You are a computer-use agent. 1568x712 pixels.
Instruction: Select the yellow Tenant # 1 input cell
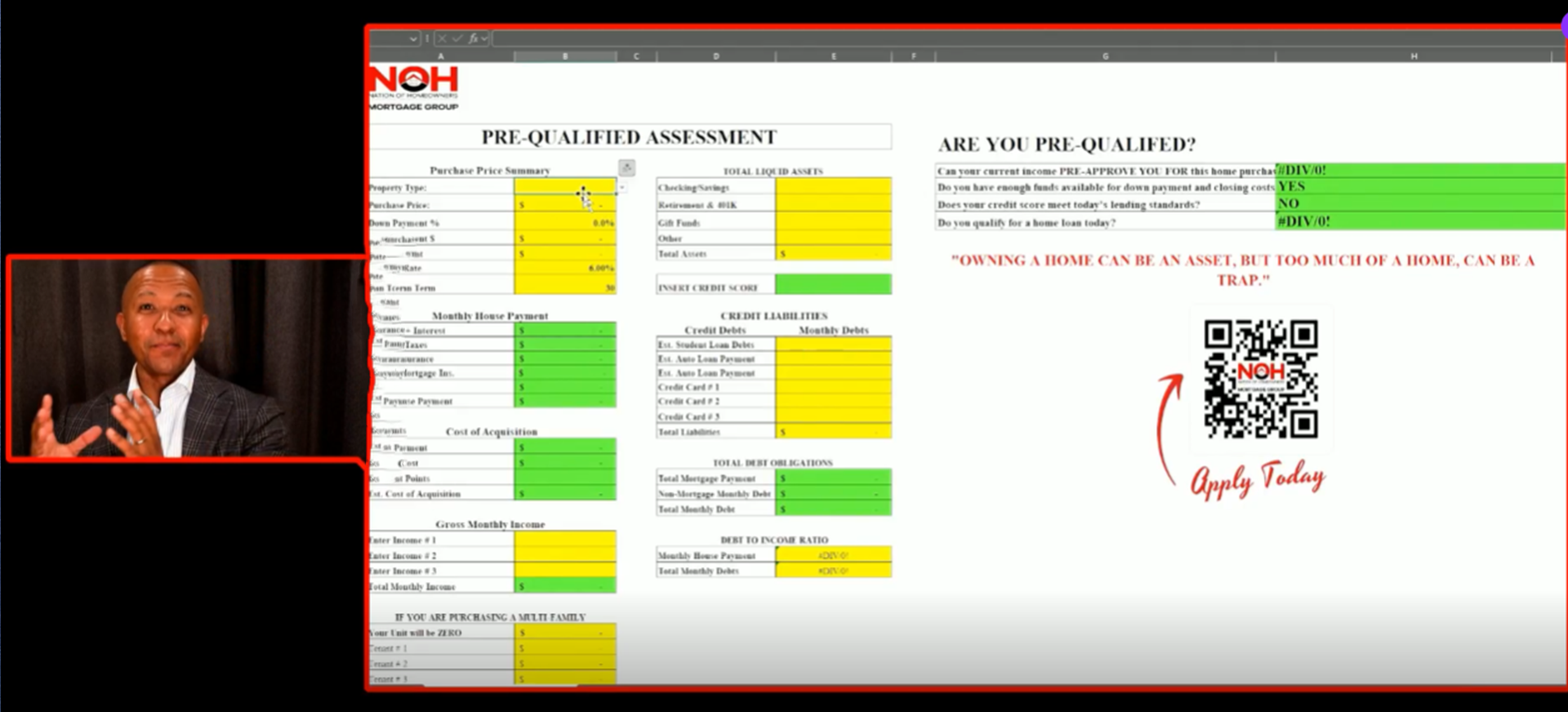565,648
